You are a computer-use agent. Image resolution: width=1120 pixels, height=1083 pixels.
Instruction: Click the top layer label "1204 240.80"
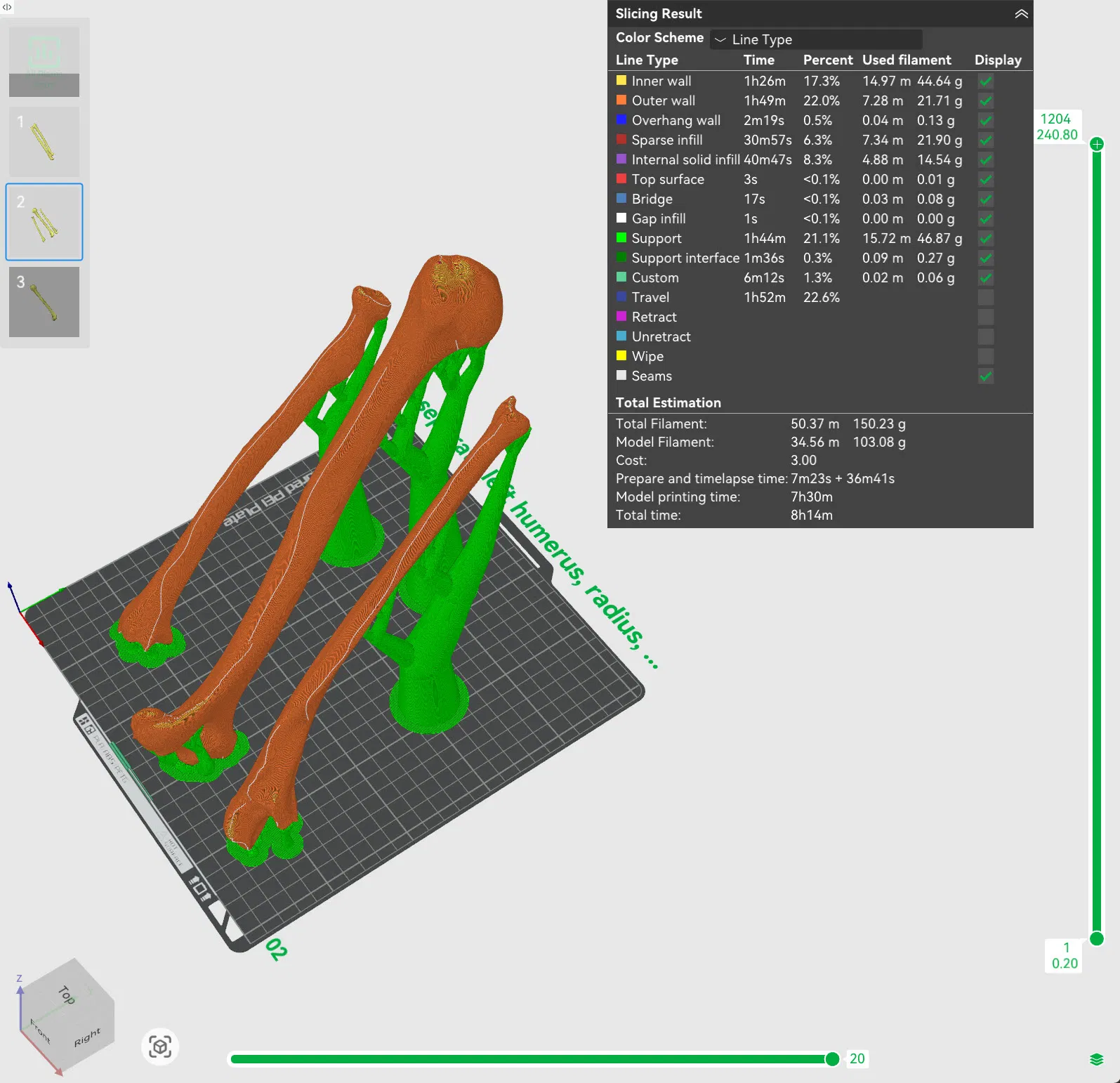(1057, 127)
